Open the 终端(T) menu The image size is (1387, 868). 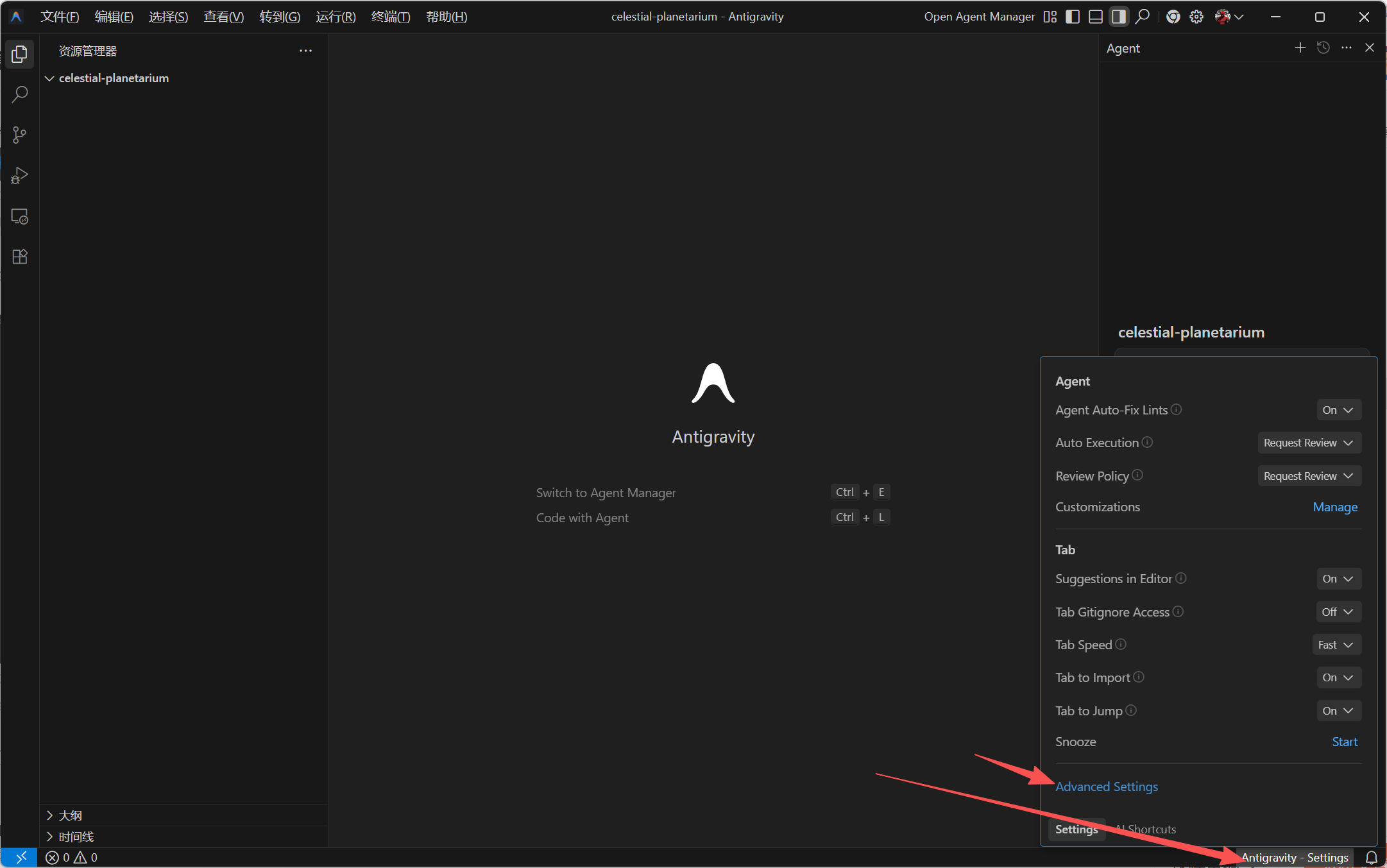tap(390, 17)
